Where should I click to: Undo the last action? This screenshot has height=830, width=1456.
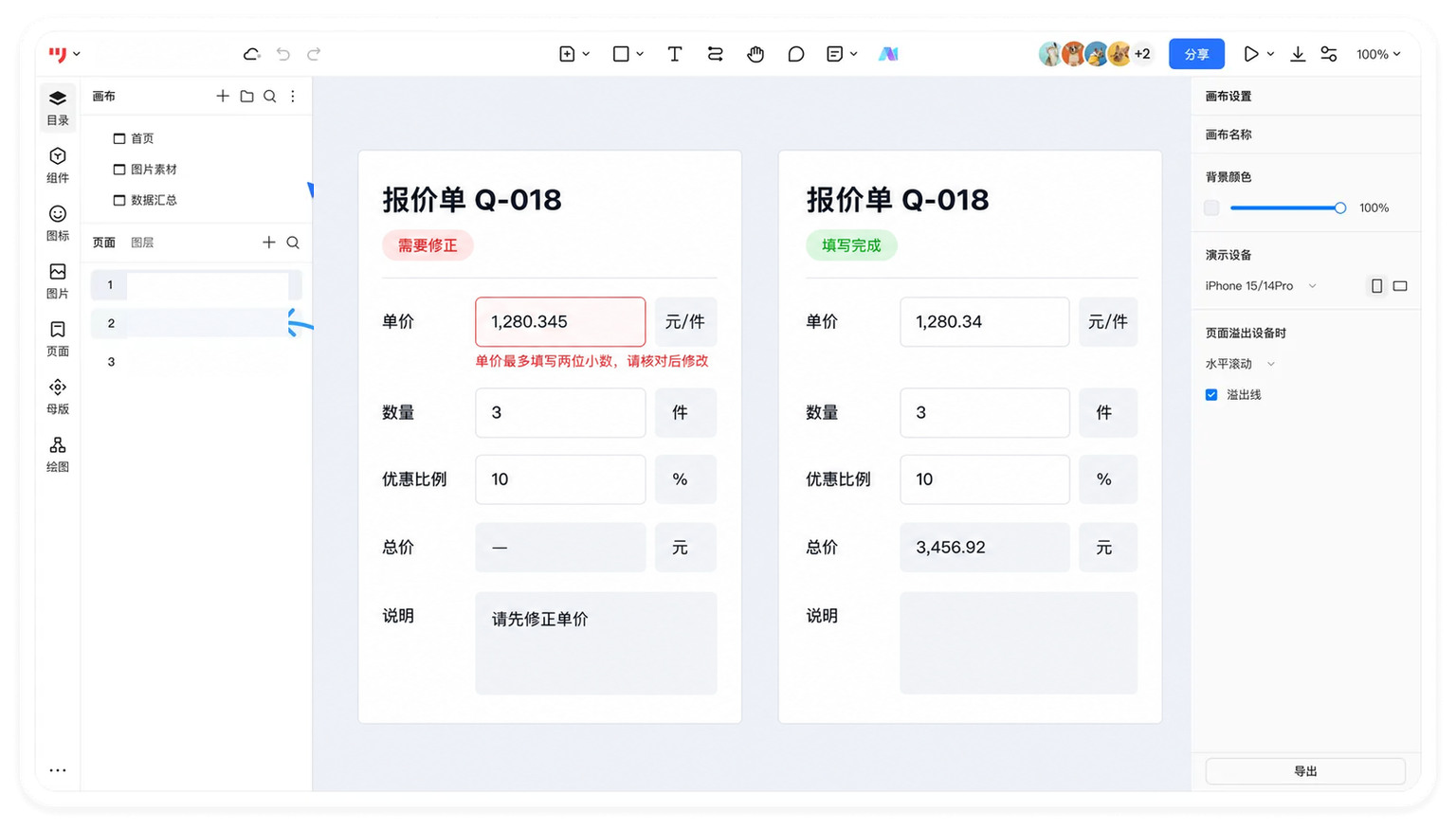(x=283, y=54)
